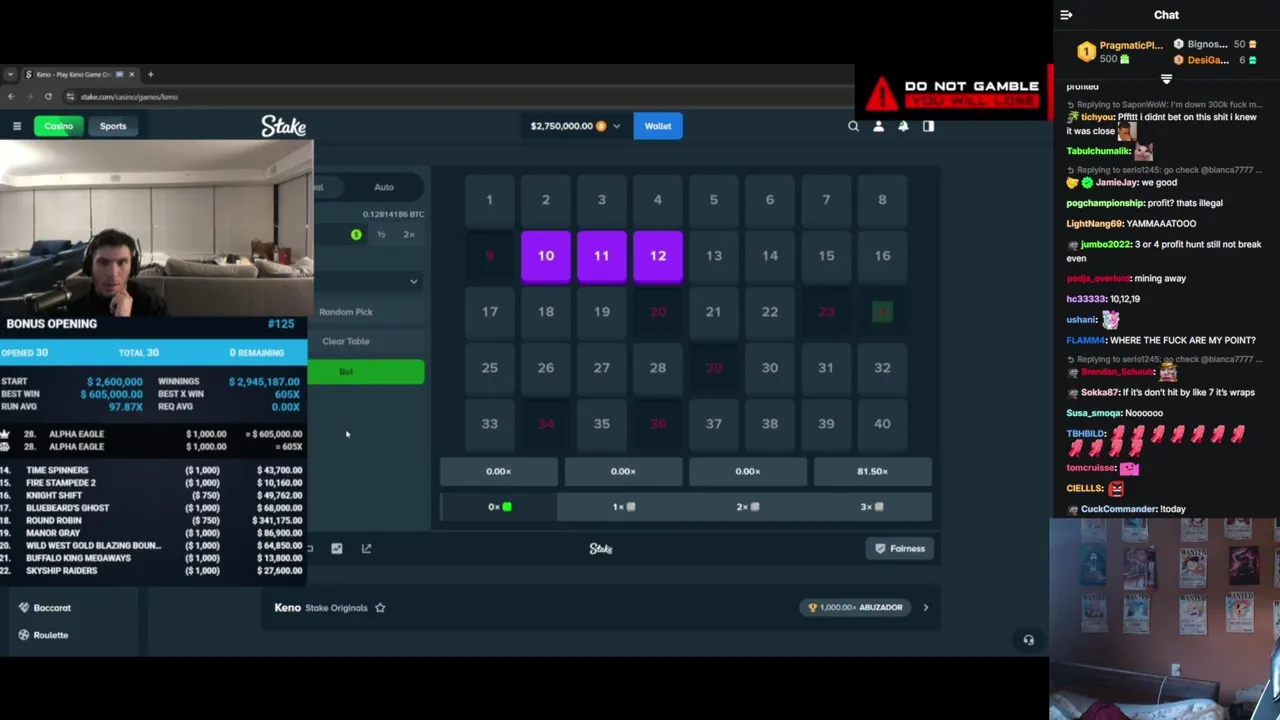The height and width of the screenshot is (720, 1280).
Task: Switch to the Casino tab
Action: click(58, 126)
